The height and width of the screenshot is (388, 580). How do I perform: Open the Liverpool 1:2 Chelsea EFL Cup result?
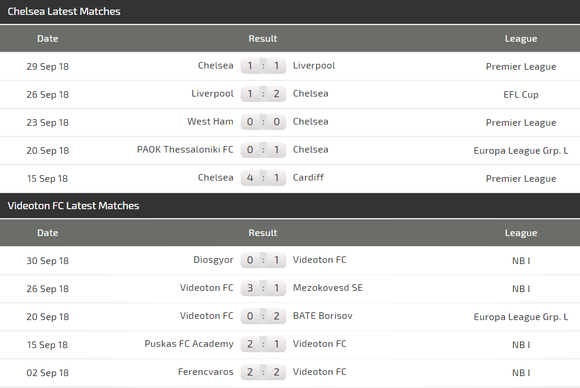[x=263, y=94]
